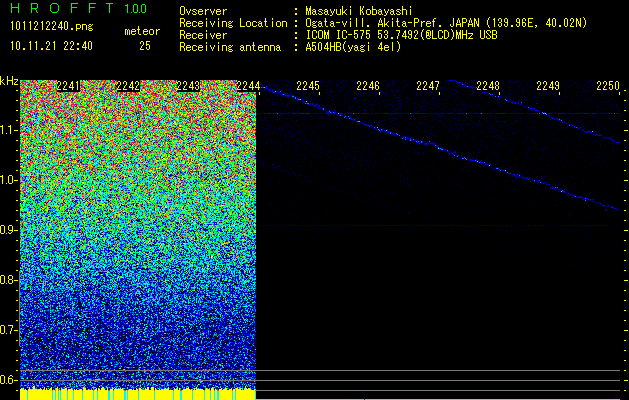
Task: Click the 0.9 kHz axis label
Action: point(9,230)
